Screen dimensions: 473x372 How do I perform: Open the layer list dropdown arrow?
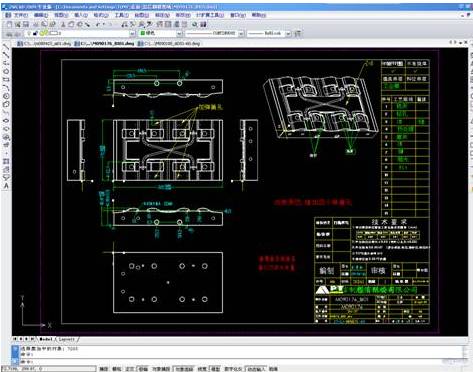[132, 34]
